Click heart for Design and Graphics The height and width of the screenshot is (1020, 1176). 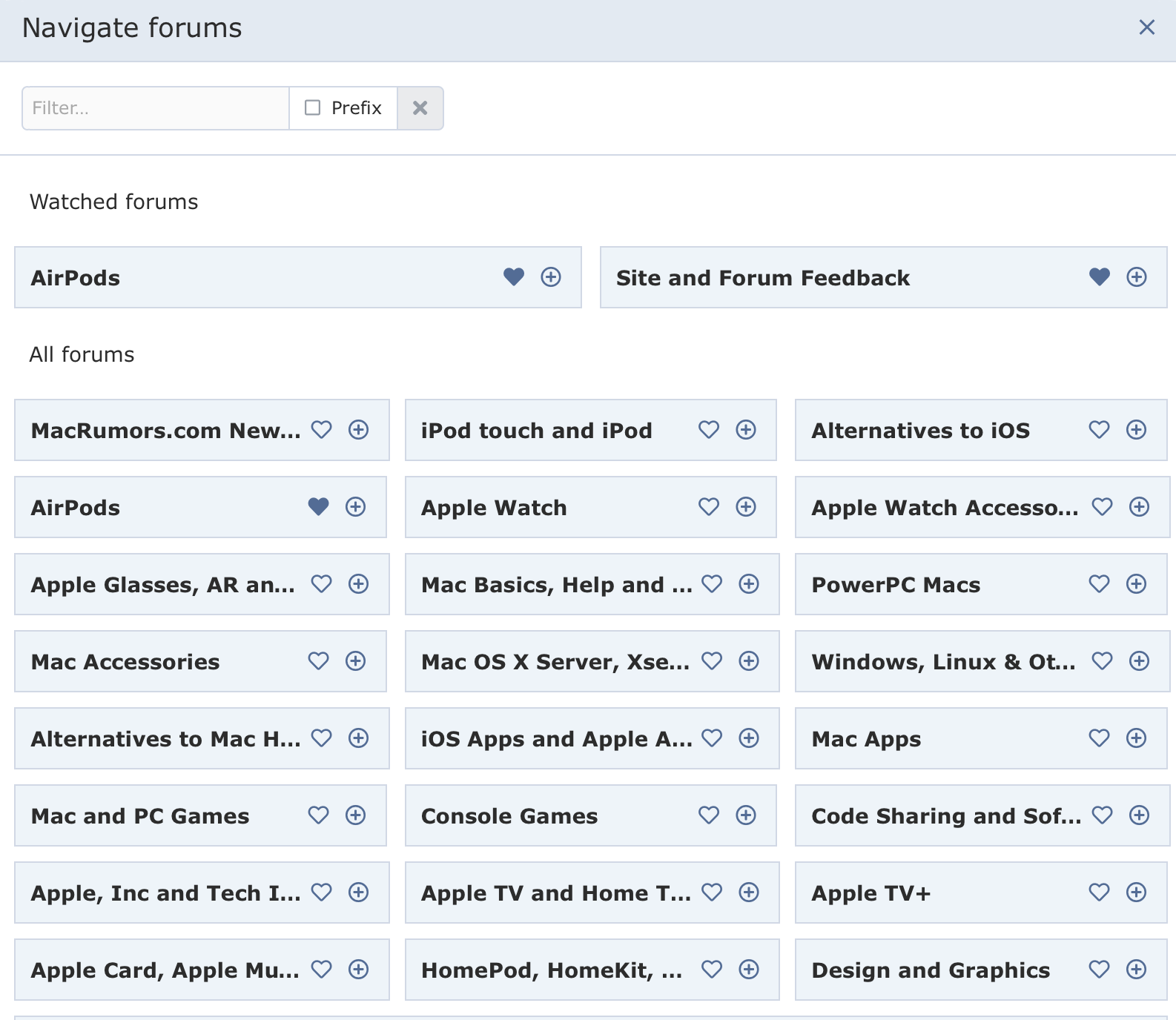pos(1100,970)
